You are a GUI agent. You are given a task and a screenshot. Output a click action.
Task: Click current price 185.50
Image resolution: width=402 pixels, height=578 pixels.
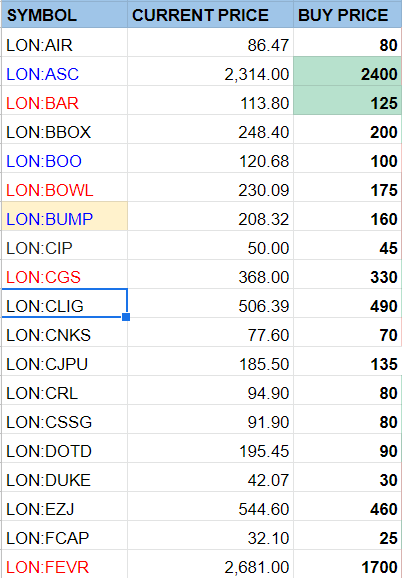point(210,361)
